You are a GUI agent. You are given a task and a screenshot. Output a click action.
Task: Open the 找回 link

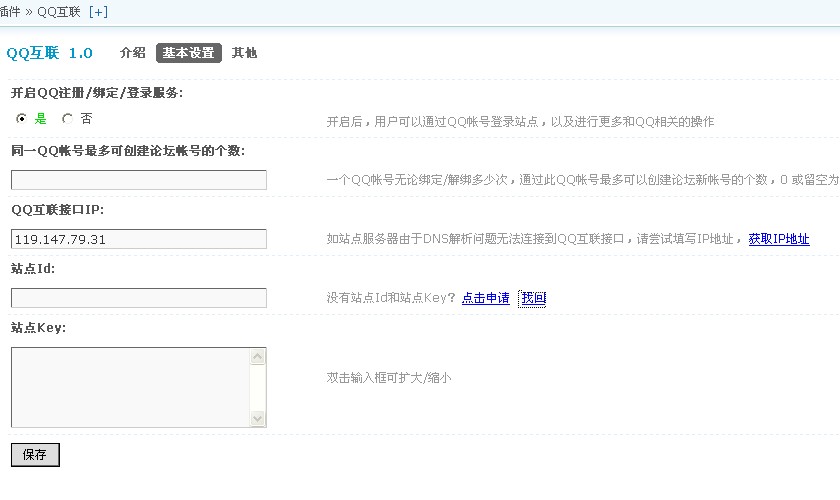(534, 298)
